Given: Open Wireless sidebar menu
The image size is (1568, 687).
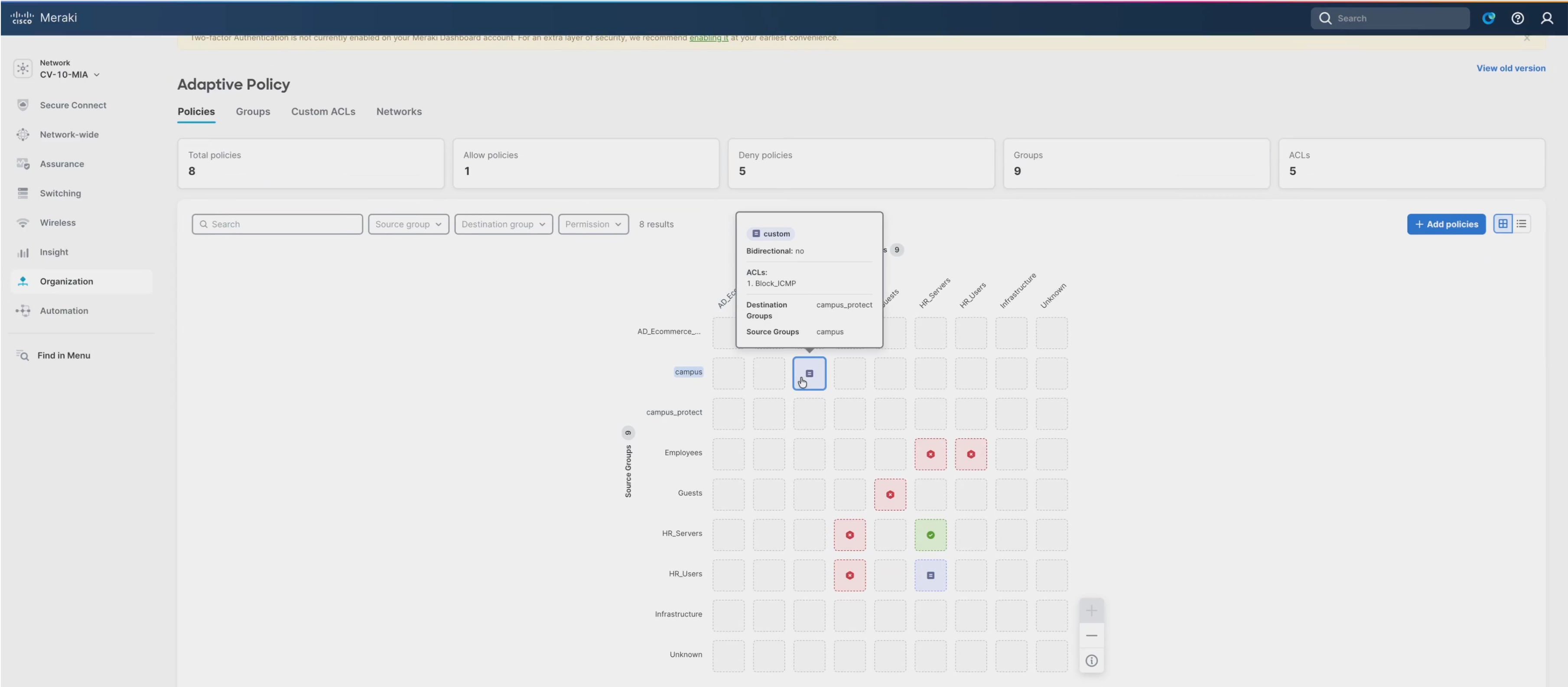Looking at the screenshot, I should point(58,223).
